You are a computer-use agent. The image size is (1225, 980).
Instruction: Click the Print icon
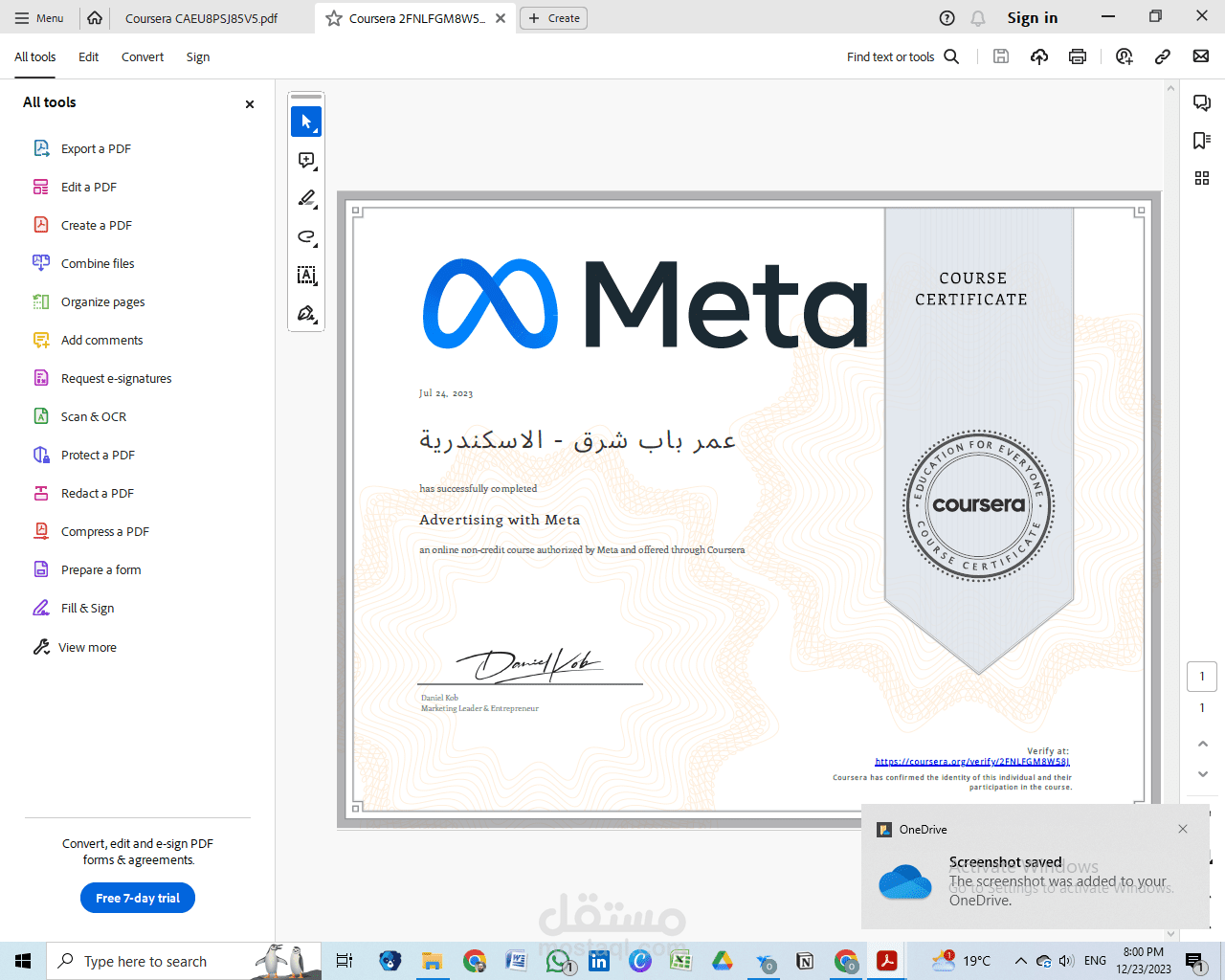(1077, 56)
